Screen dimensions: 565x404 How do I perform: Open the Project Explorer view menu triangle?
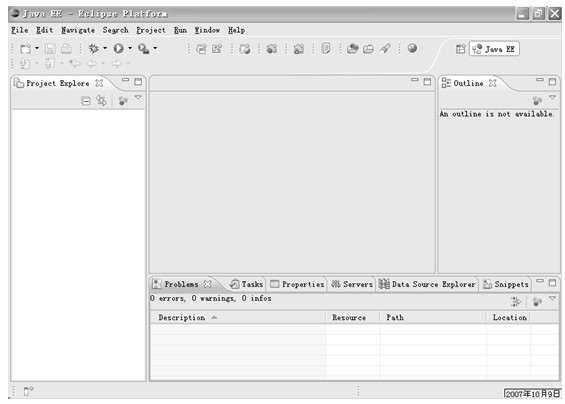138,97
